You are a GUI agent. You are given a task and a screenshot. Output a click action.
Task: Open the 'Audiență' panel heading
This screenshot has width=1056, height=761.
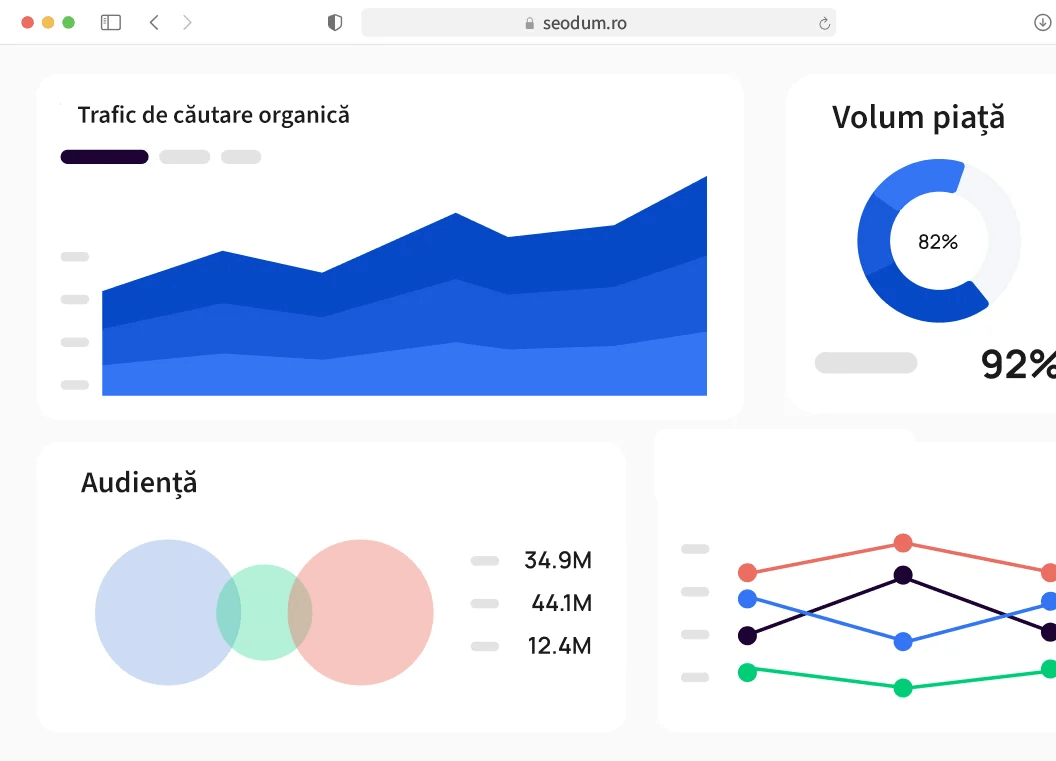click(x=139, y=482)
